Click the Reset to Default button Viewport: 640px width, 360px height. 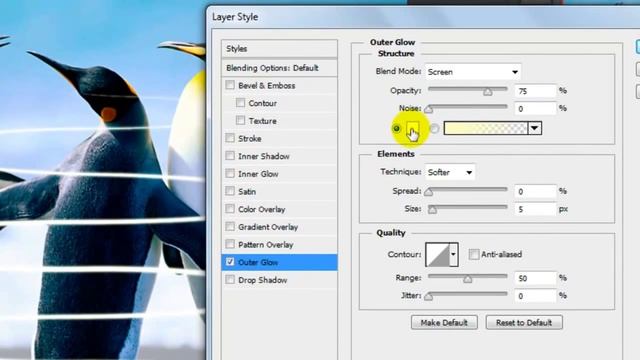pos(524,322)
